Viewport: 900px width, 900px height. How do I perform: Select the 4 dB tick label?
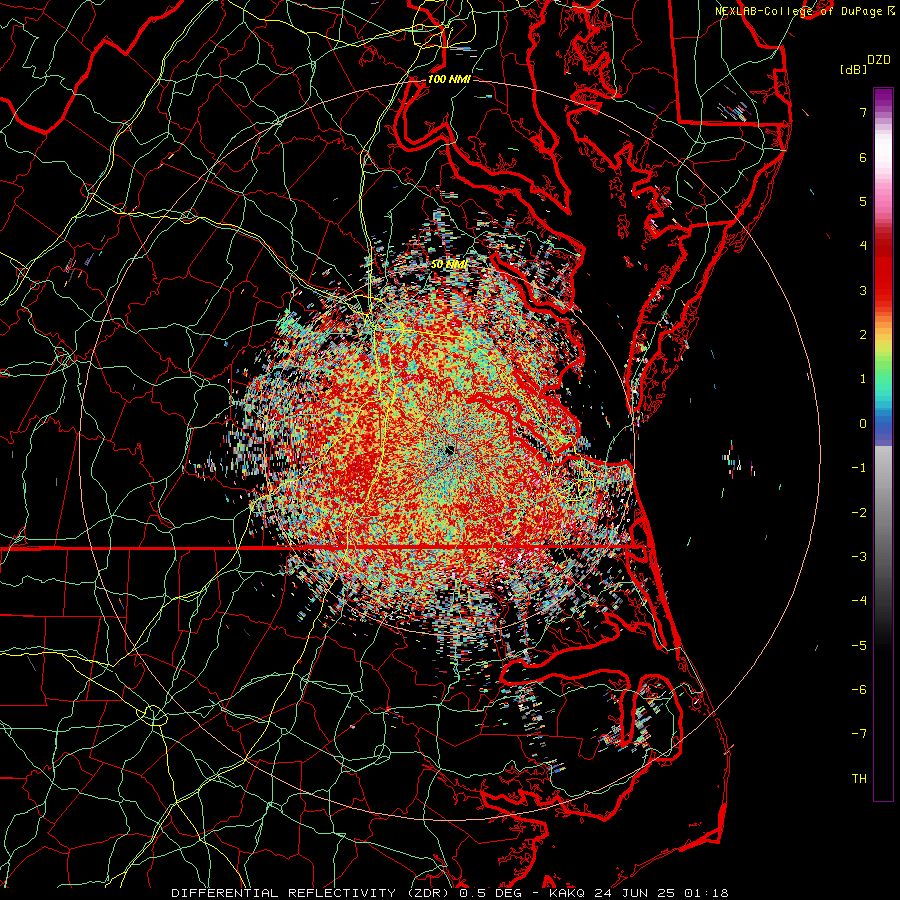pyautogui.click(x=863, y=246)
